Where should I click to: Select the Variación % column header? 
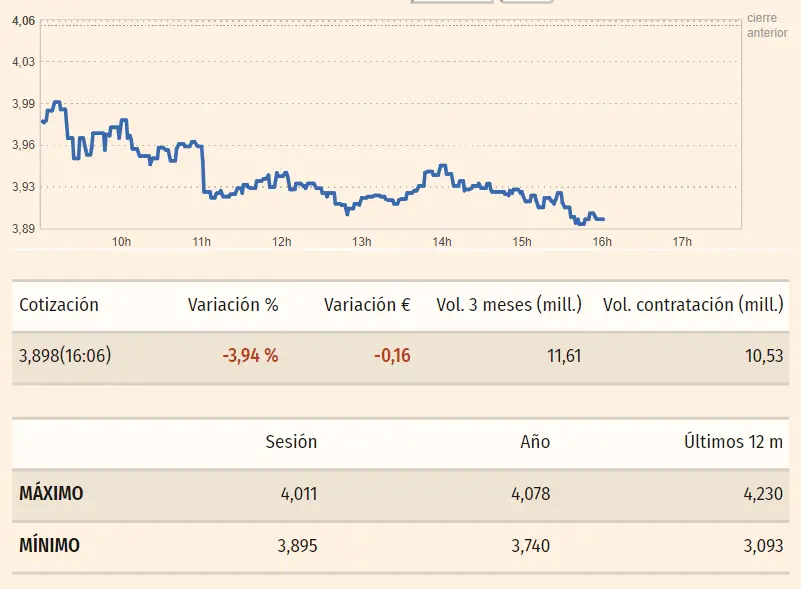[x=233, y=305]
